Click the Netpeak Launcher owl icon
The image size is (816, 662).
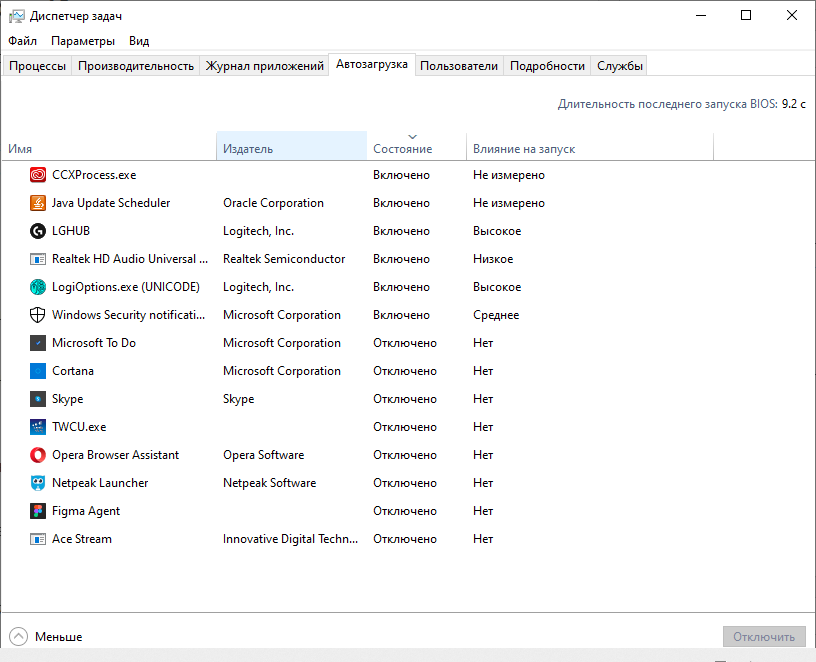38,483
